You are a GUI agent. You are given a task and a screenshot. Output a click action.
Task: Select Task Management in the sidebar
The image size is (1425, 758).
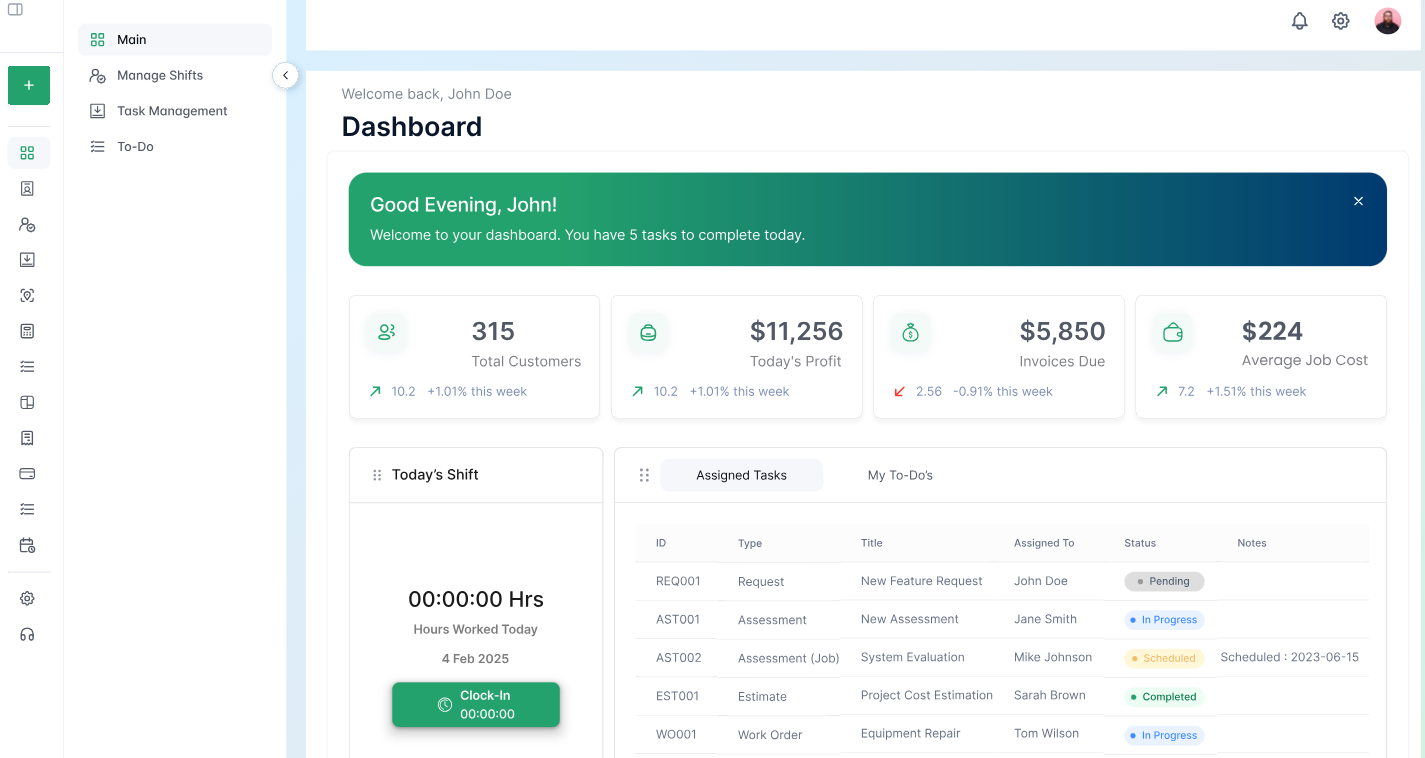(172, 110)
